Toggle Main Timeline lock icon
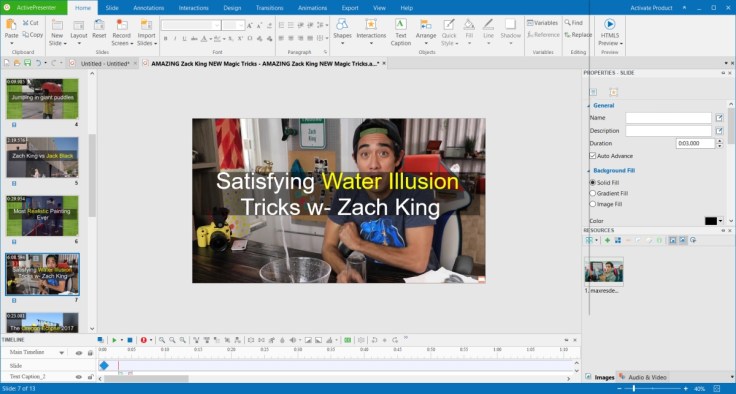Image resolution: width=736 pixels, height=394 pixels. 90,353
